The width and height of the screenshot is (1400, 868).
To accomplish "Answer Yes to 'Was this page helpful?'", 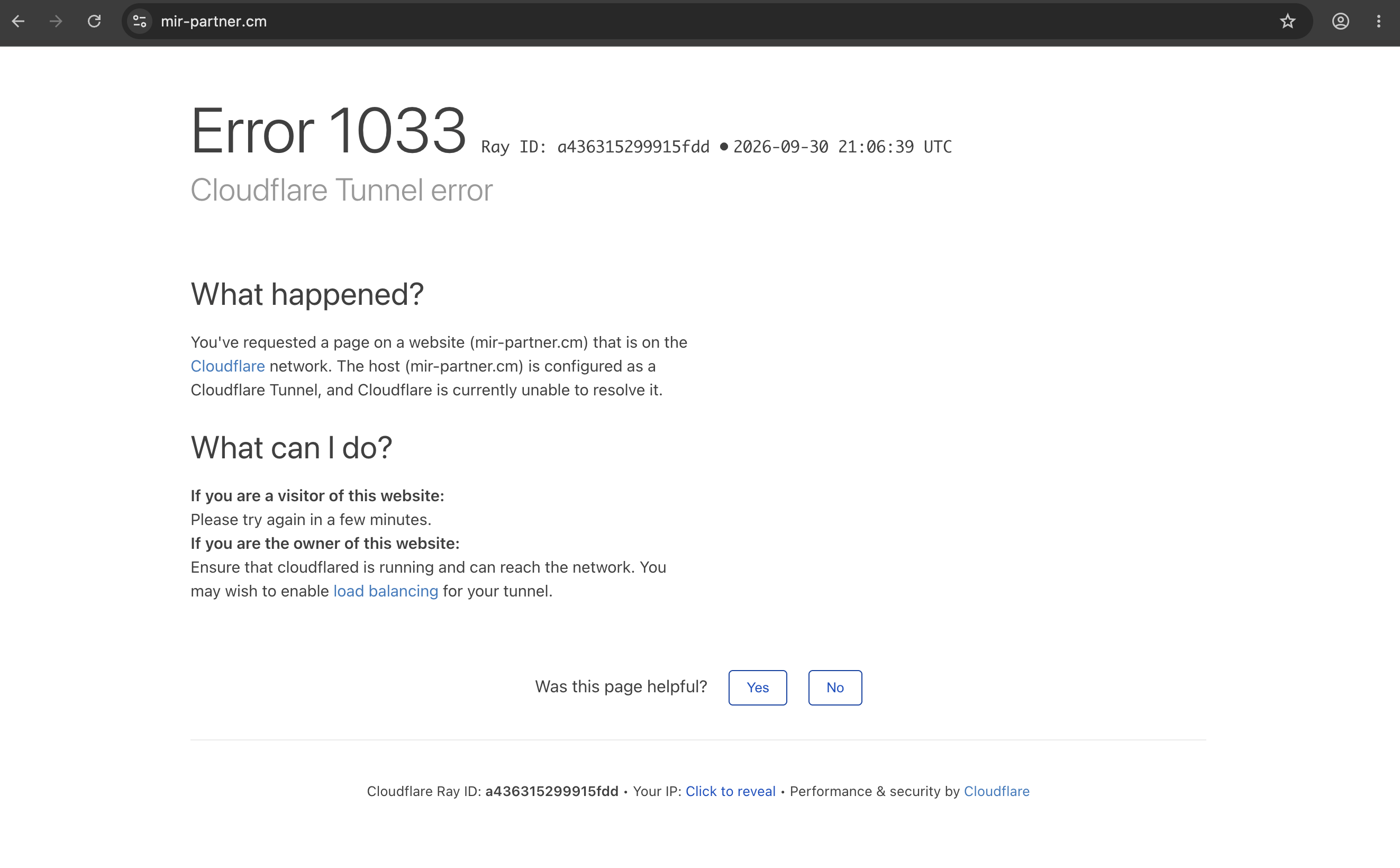I will pyautogui.click(x=757, y=687).
